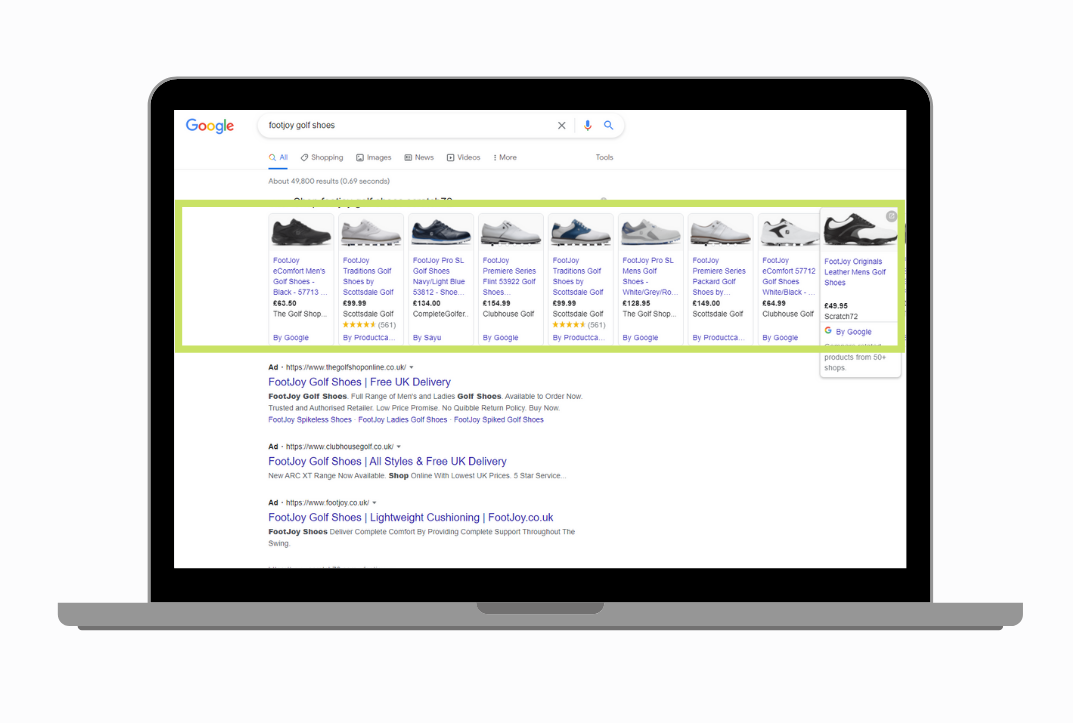The height and width of the screenshot is (723, 1073).
Task: Select the All tab
Action: click(279, 157)
